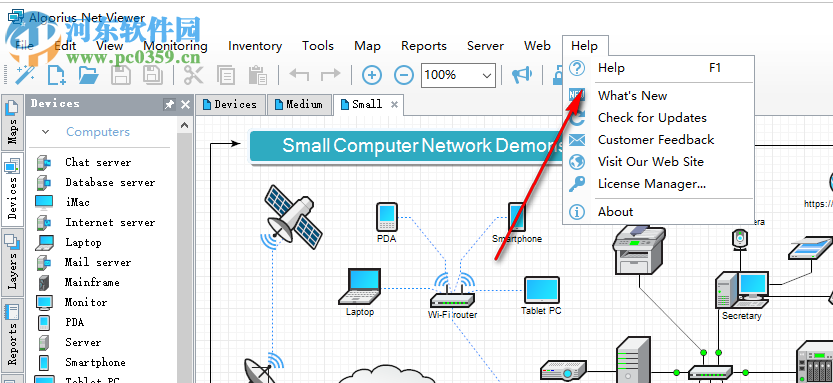Choose Visit Our Web Site
This screenshot has height=383, width=833.
[658, 162]
